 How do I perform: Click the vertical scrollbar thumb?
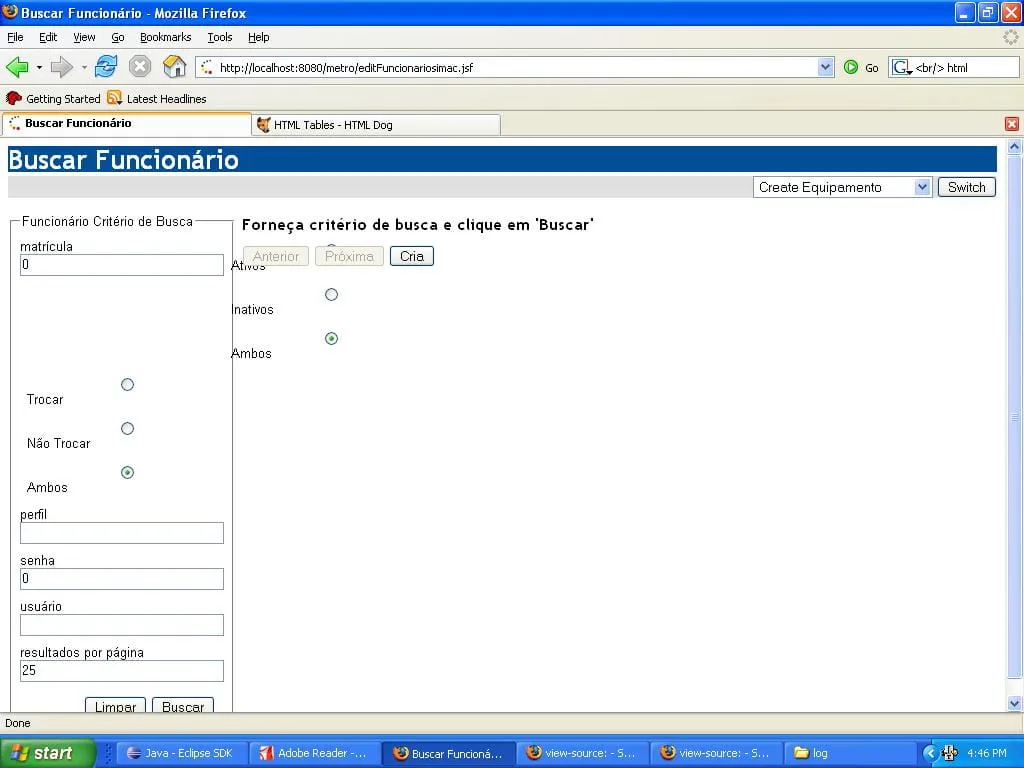pos(1014,417)
